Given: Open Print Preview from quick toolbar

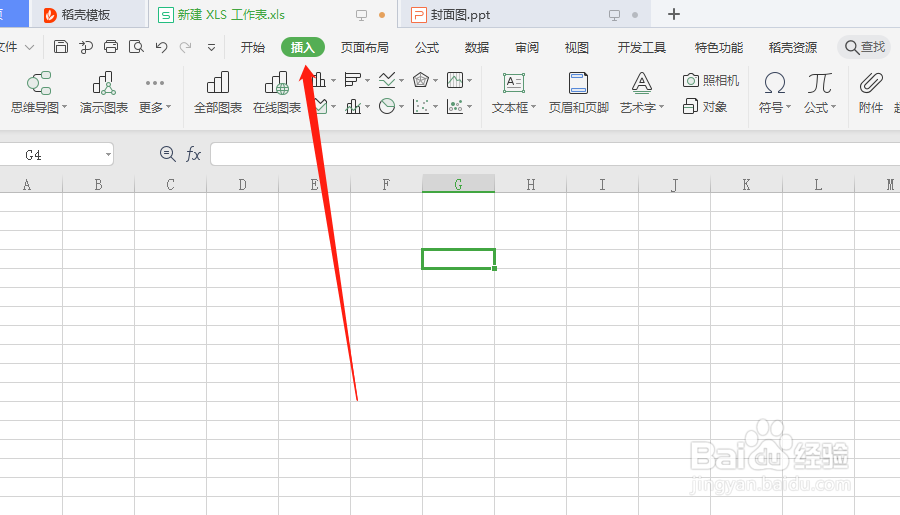Looking at the screenshot, I should tap(136, 47).
